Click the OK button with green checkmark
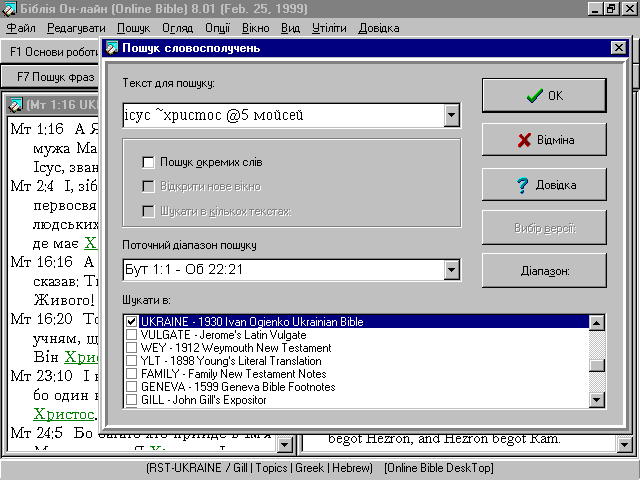Image resolution: width=640 pixels, height=480 pixels. click(544, 96)
